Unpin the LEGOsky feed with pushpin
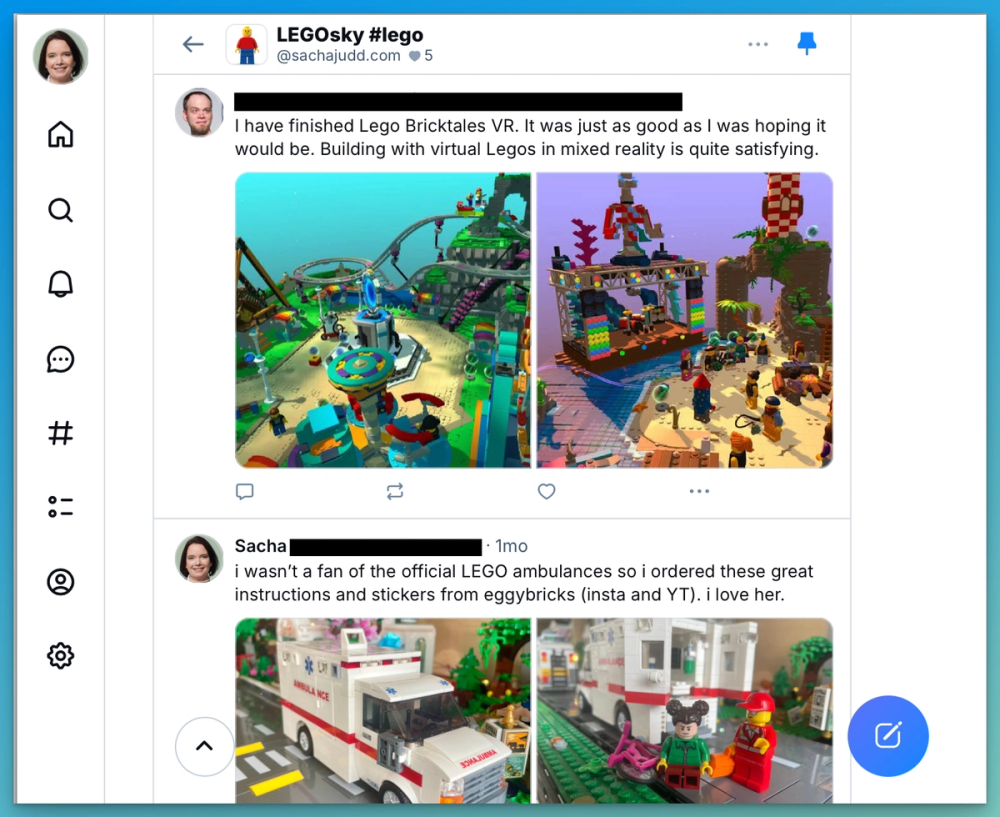1000x817 pixels. click(x=807, y=43)
